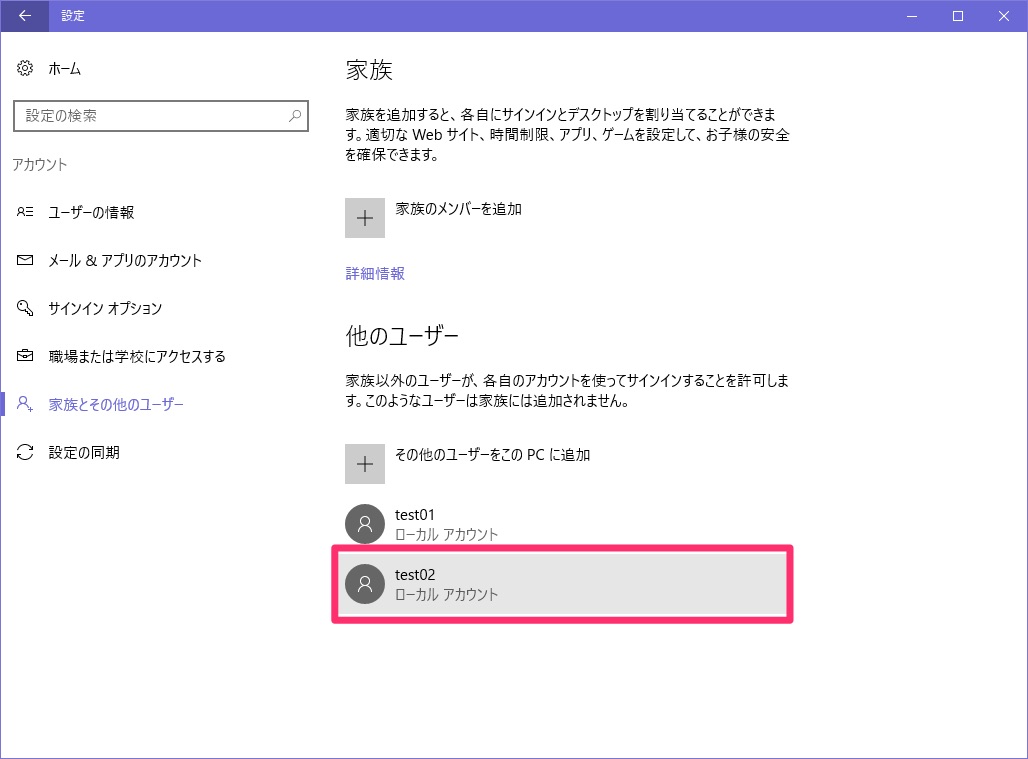Click the ユーザーの情報 person-card icon
1028x759 pixels.
25,212
